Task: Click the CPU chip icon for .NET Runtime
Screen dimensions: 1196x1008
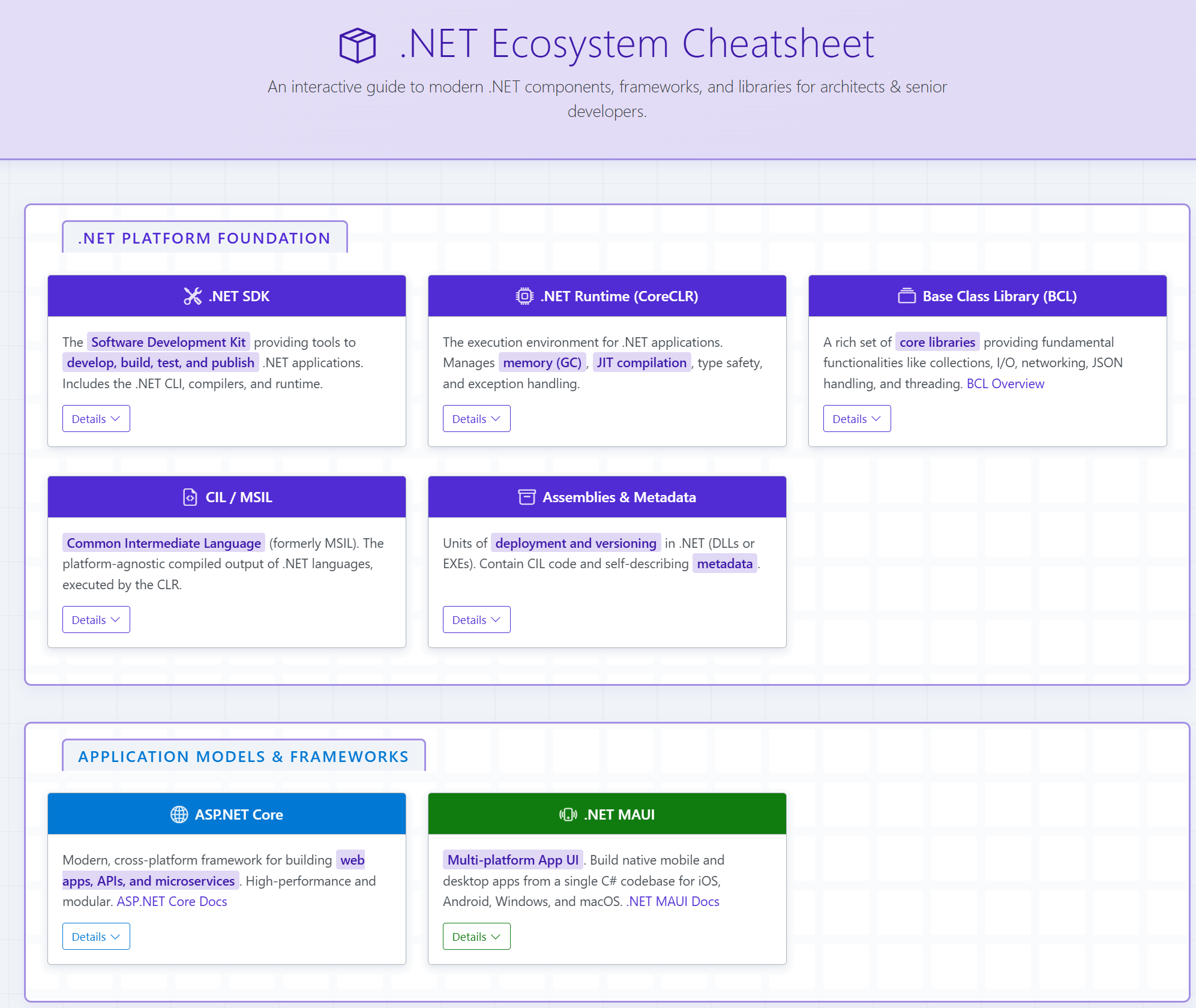Action: 524,296
